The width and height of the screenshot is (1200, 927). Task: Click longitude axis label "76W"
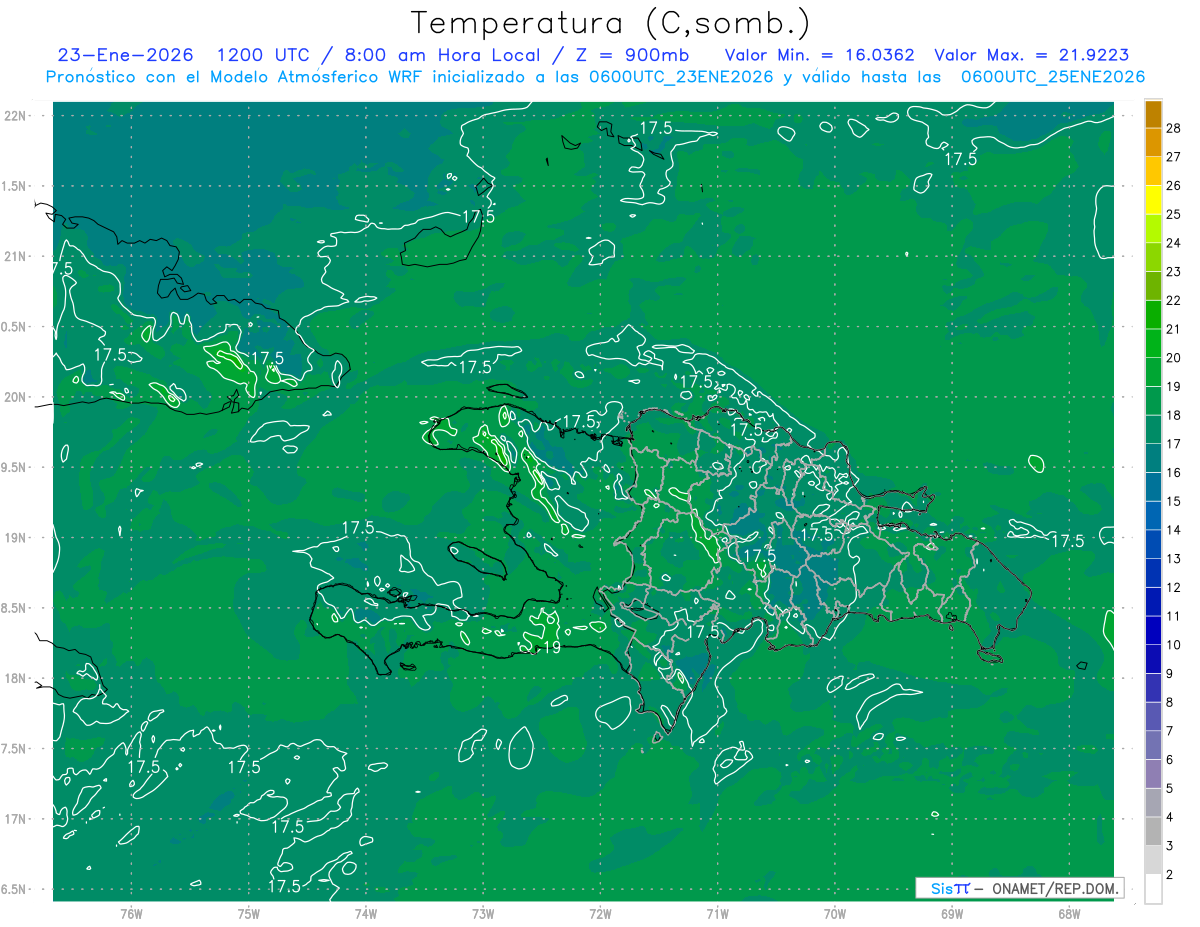pos(131,913)
